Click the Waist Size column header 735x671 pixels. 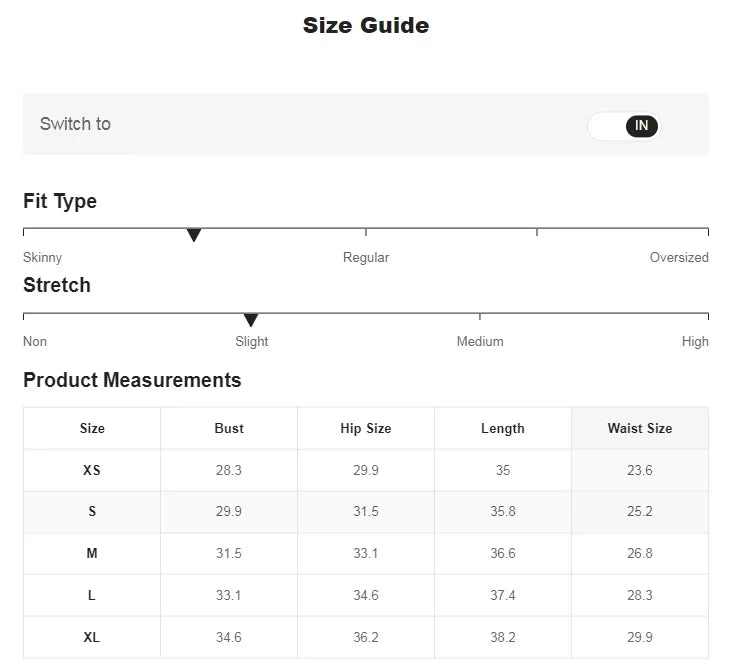pos(640,428)
